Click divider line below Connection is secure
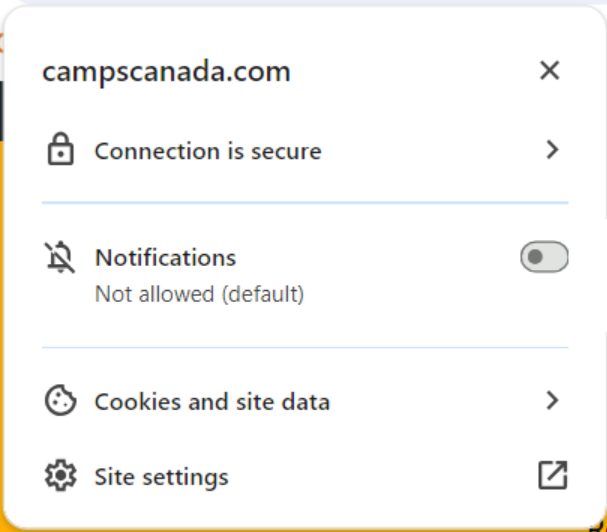607x532 pixels. [305, 203]
